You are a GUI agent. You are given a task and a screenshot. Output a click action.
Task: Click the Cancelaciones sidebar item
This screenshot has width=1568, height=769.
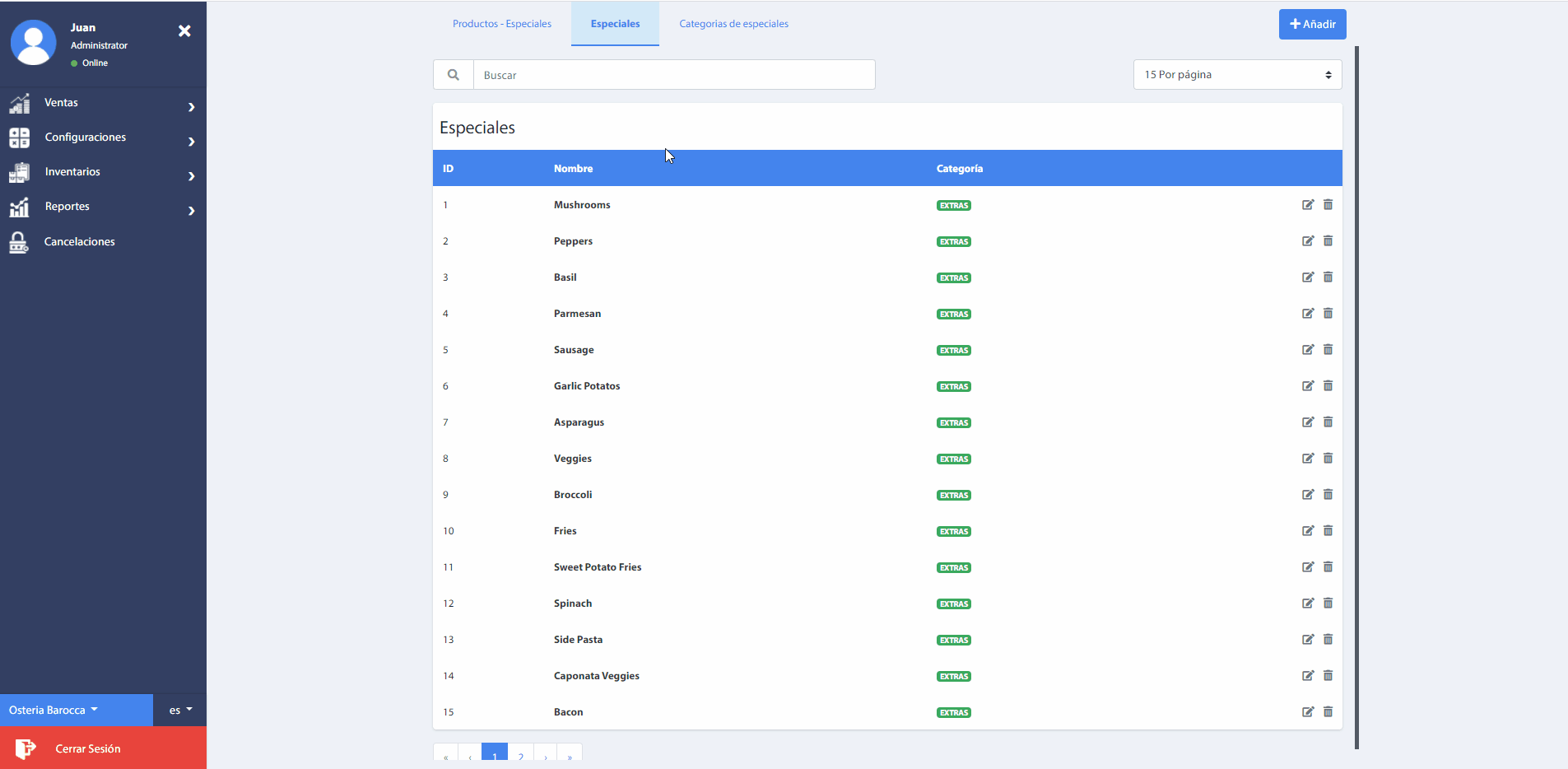pos(79,242)
